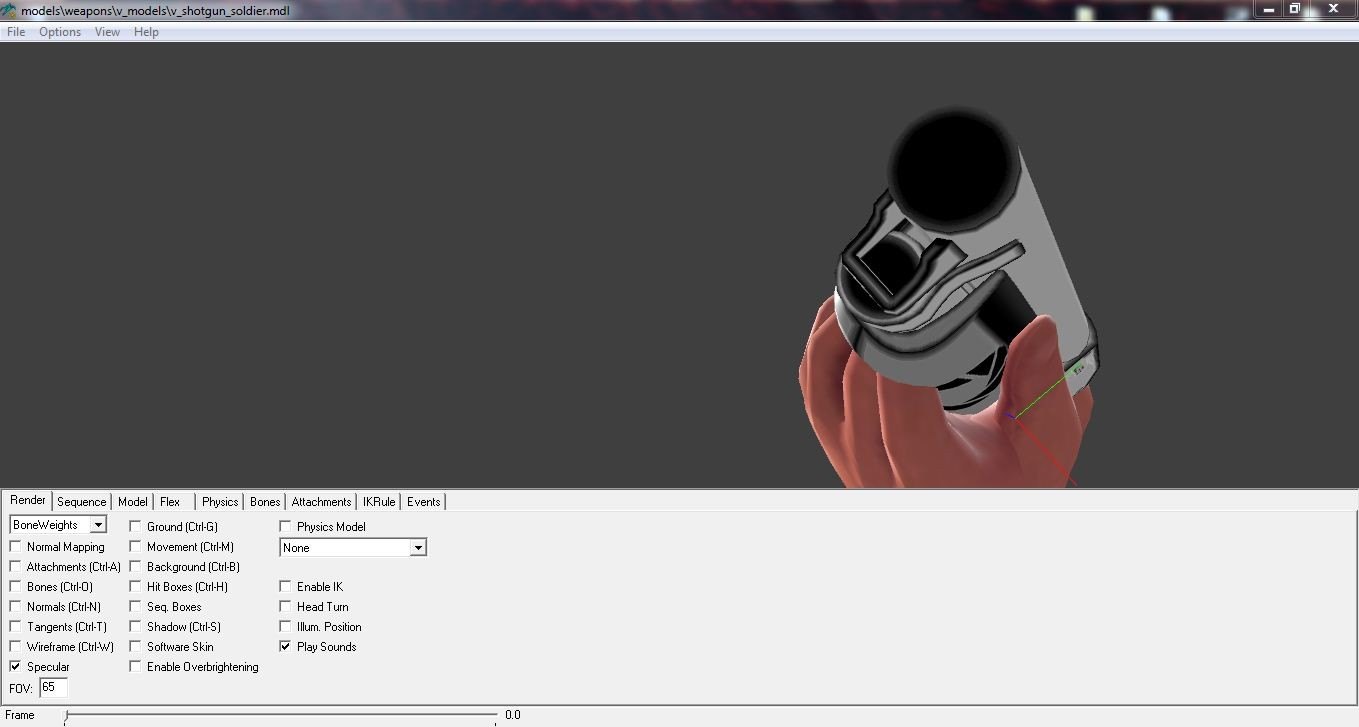Image resolution: width=1359 pixels, height=727 pixels.
Task: Enable the Ground checkbox
Action: click(x=135, y=527)
